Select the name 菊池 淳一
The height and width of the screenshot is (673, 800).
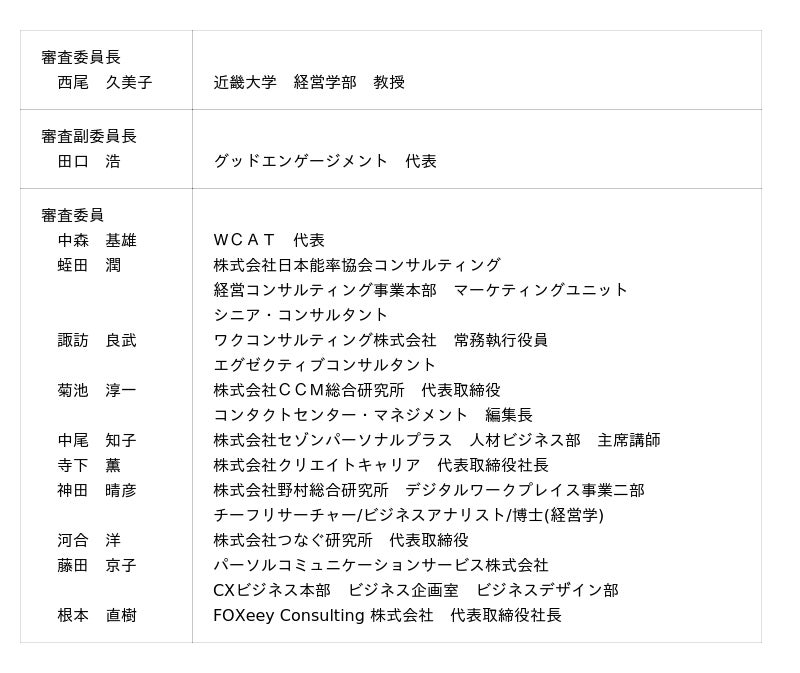tap(97, 390)
